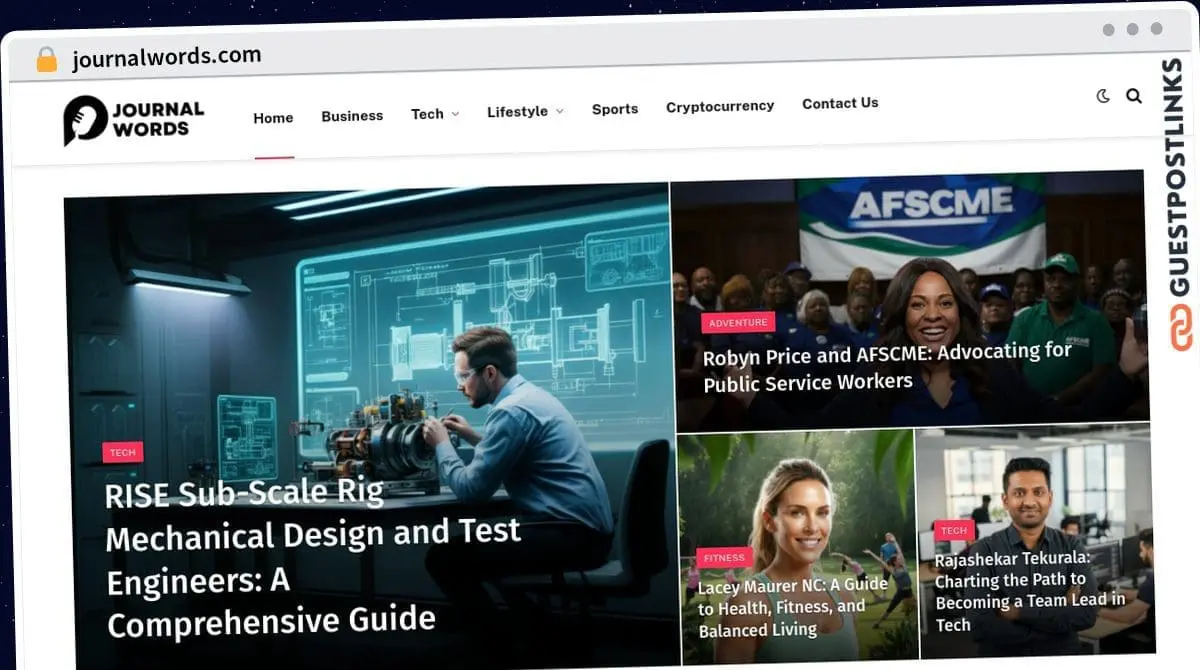Open Lacey Maurer NC fitness article
Viewport: 1200px width, 670px height.
(x=793, y=607)
